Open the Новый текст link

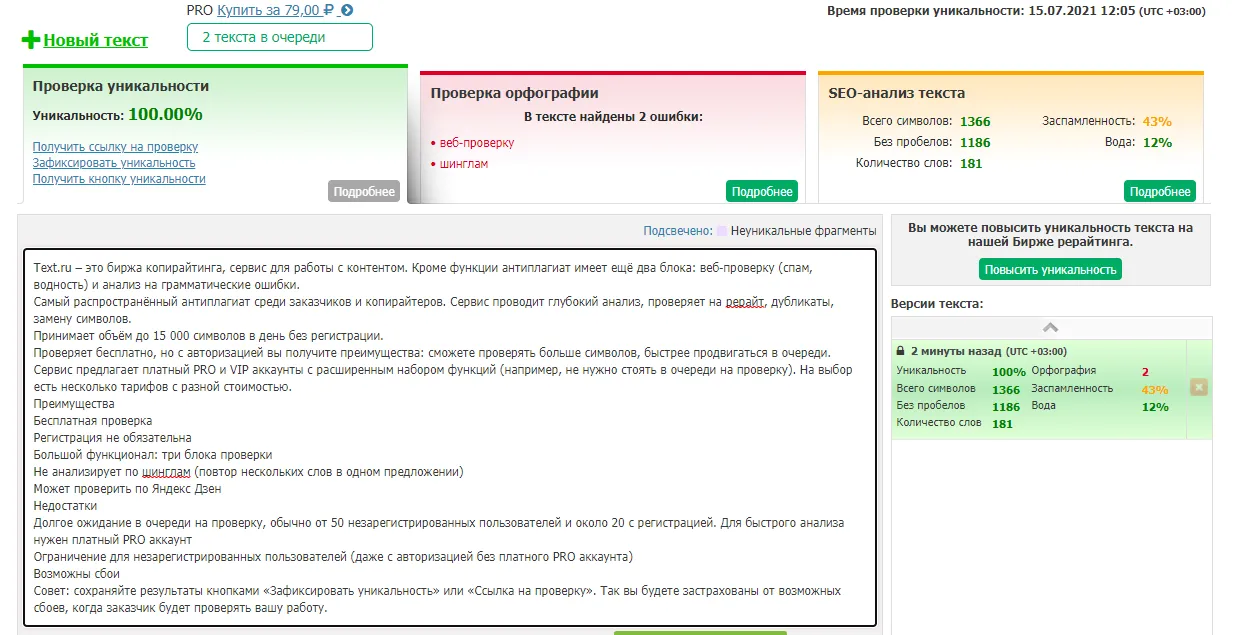(95, 40)
